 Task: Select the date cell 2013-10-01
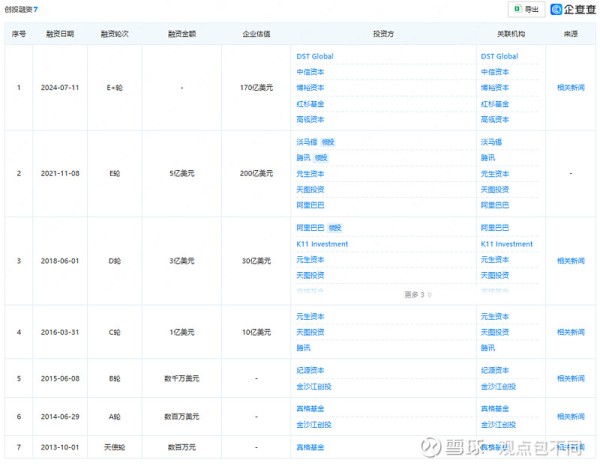pos(60,447)
